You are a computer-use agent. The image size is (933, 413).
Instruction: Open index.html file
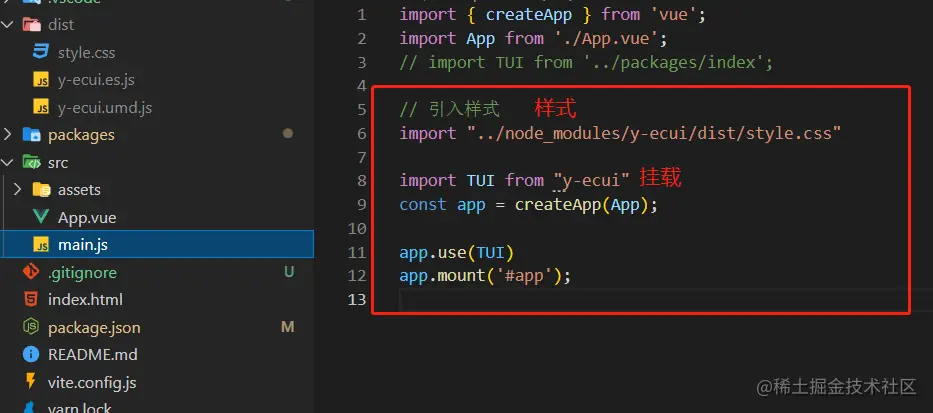[x=85, y=300]
